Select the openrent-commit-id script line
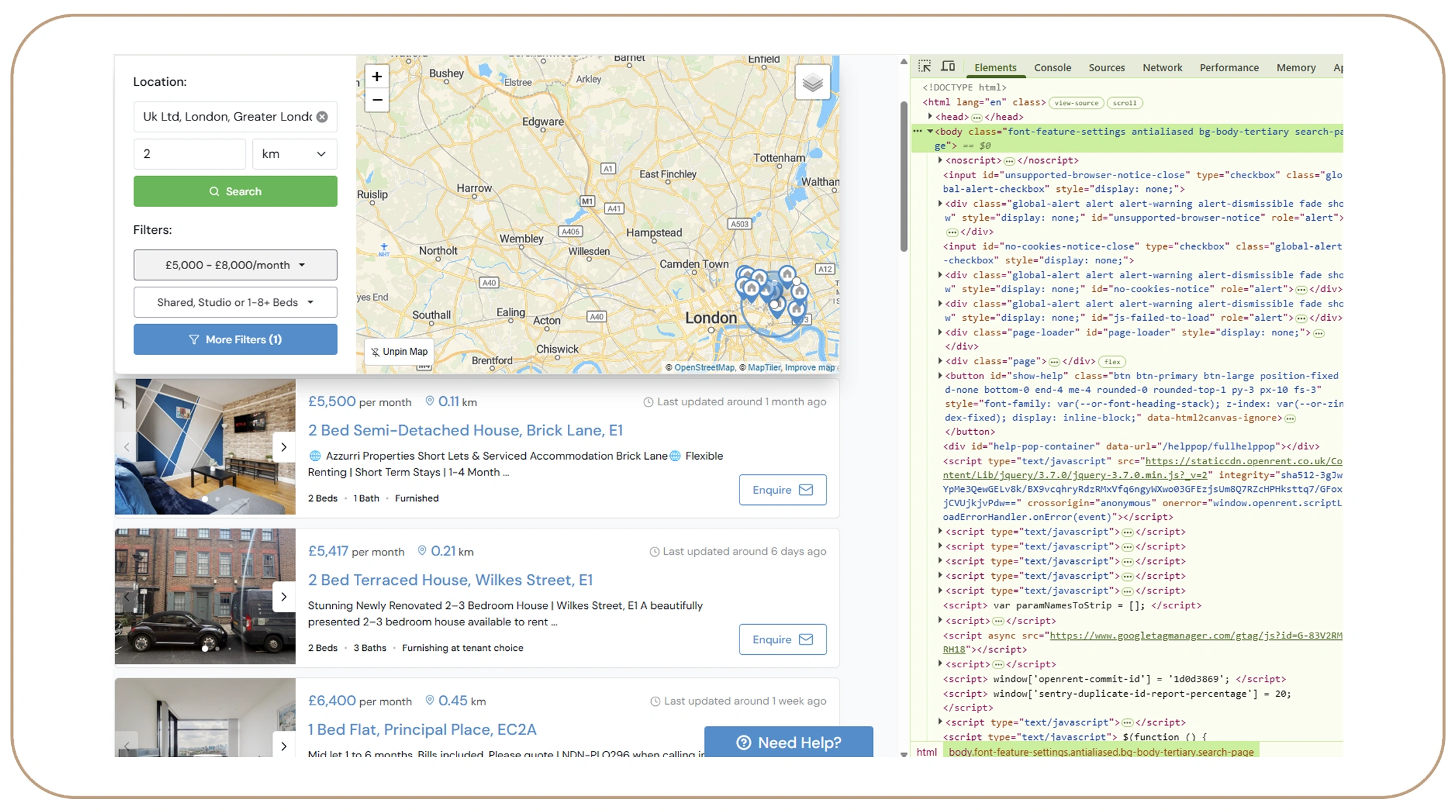The image size is (1456, 812). 1114,678
